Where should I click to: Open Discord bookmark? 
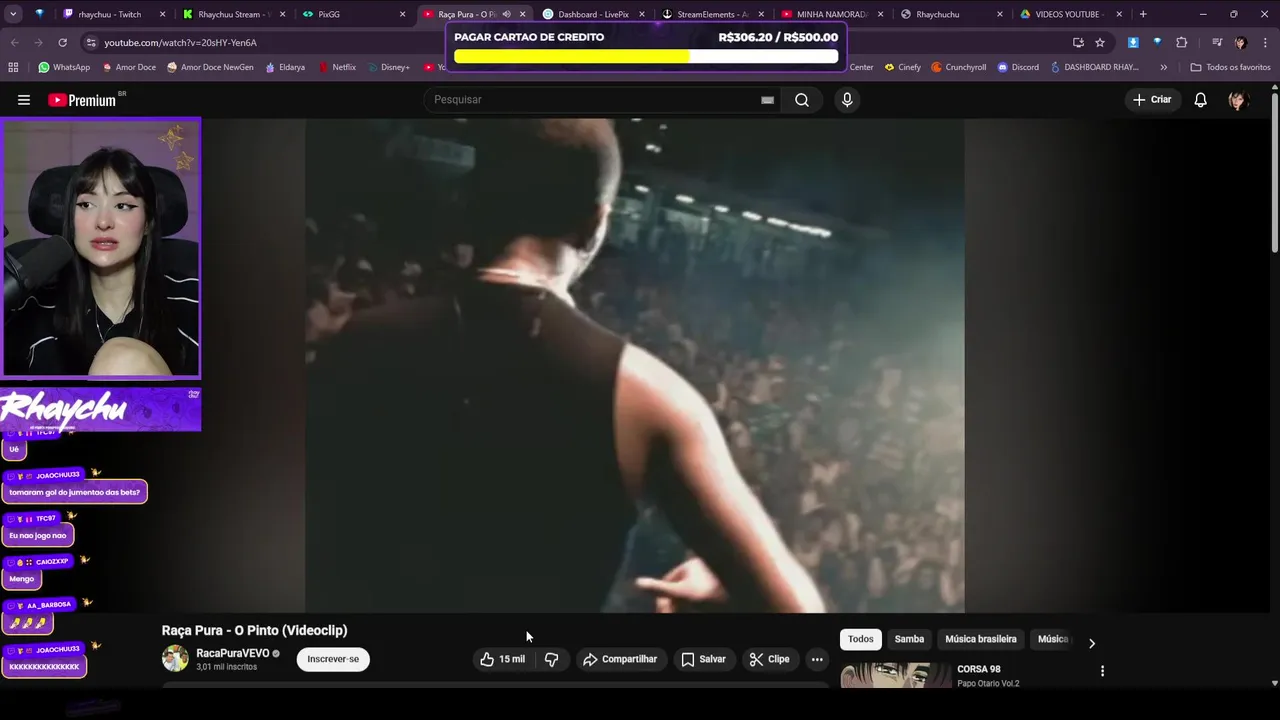pos(1018,67)
